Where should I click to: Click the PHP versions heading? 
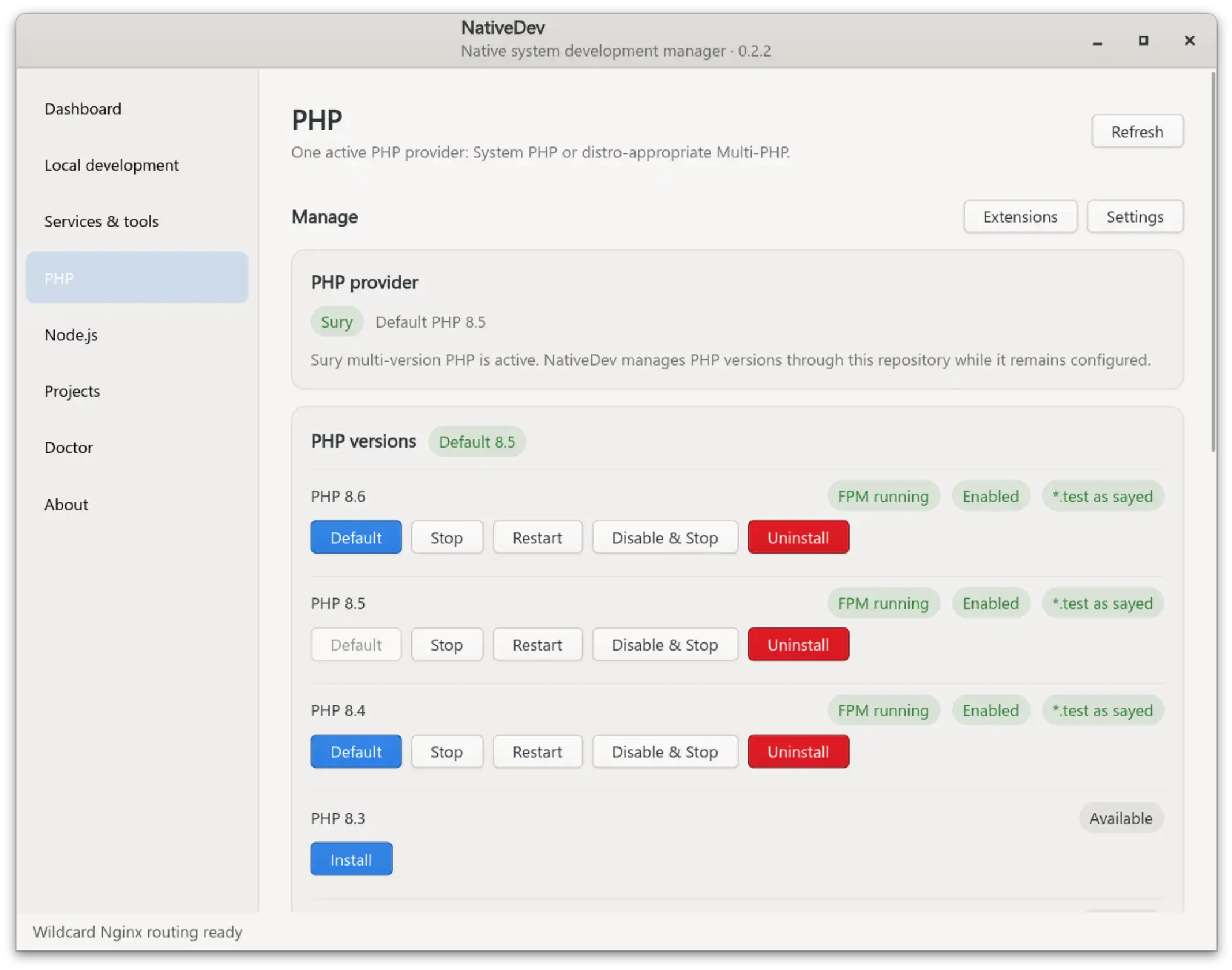[363, 441]
